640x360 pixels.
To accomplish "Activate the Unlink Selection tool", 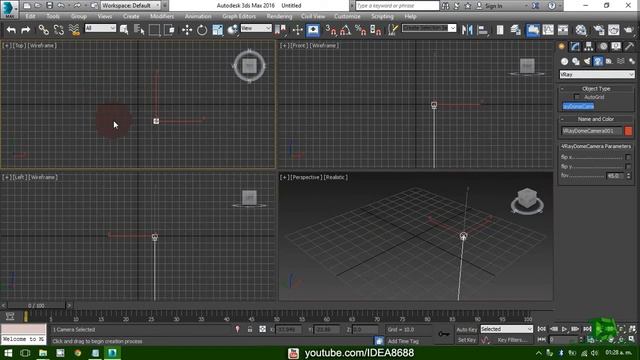I will click(59, 30).
